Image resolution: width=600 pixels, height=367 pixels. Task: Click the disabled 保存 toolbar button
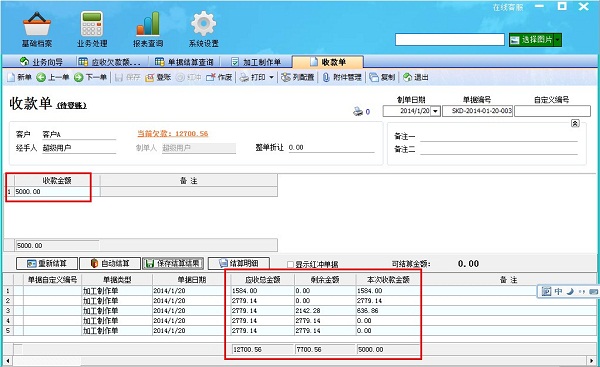point(128,77)
